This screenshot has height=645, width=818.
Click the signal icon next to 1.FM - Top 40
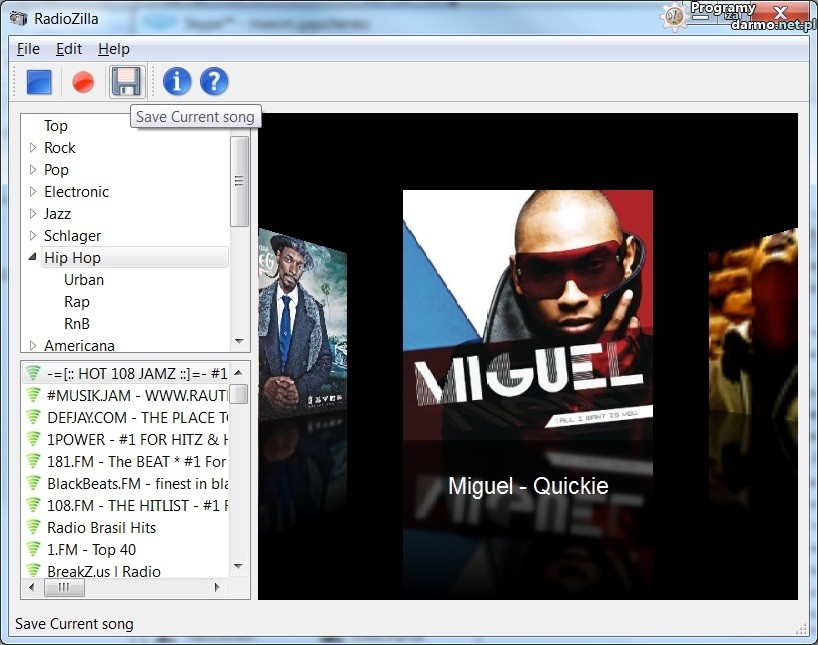tap(33, 549)
